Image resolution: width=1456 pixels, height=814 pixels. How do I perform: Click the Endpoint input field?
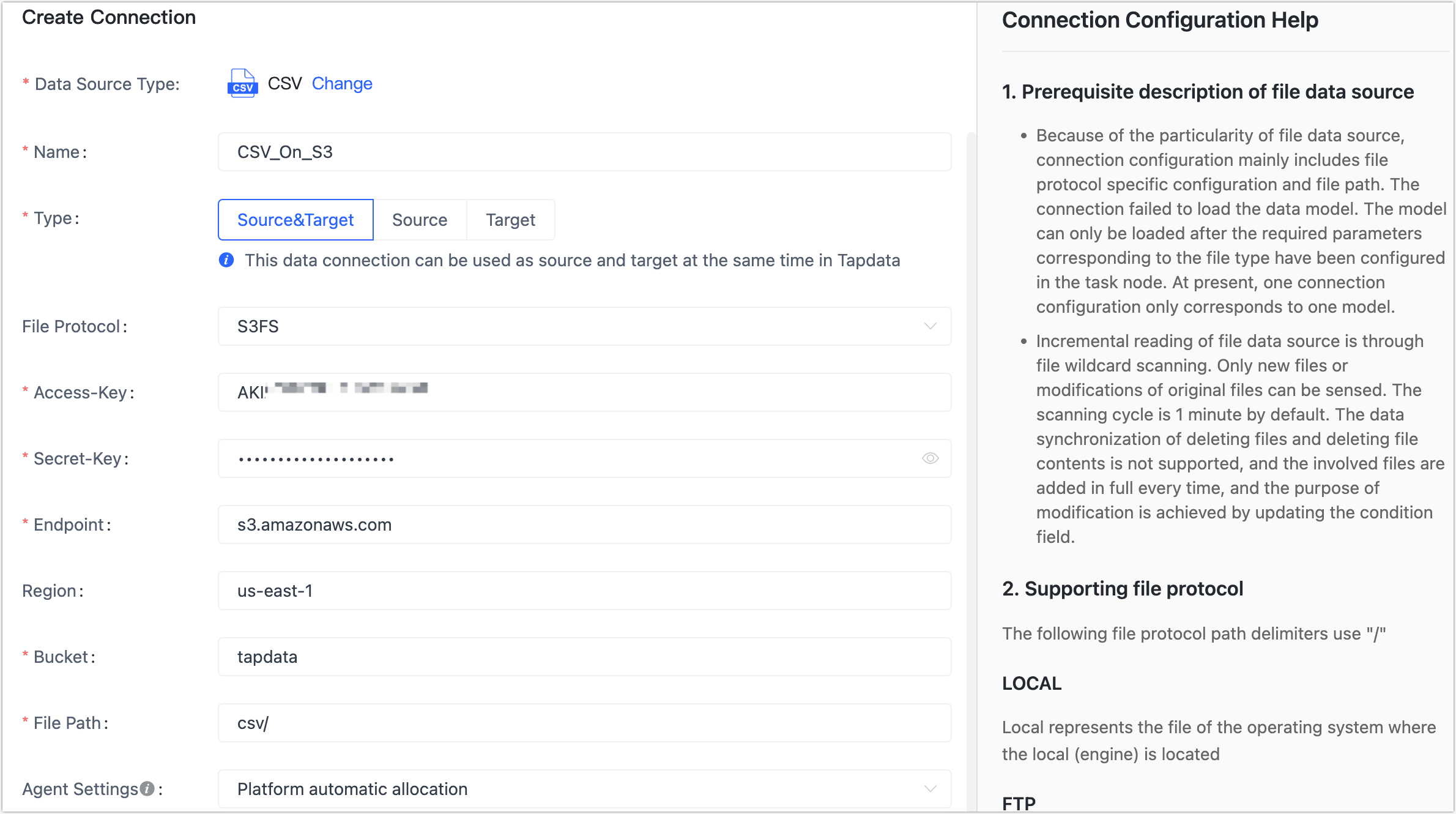[x=584, y=524]
